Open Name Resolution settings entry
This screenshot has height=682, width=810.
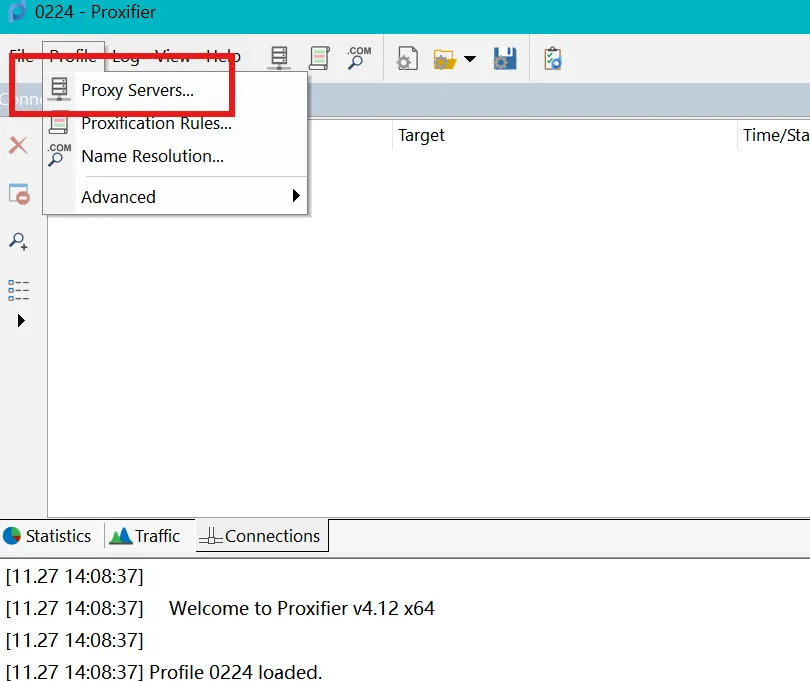pos(176,156)
